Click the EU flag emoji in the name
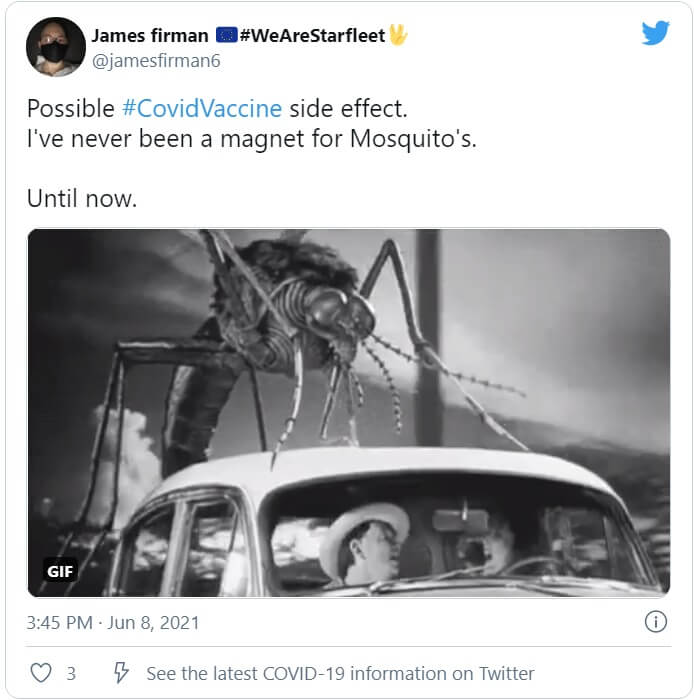The image size is (694, 700). (226, 36)
